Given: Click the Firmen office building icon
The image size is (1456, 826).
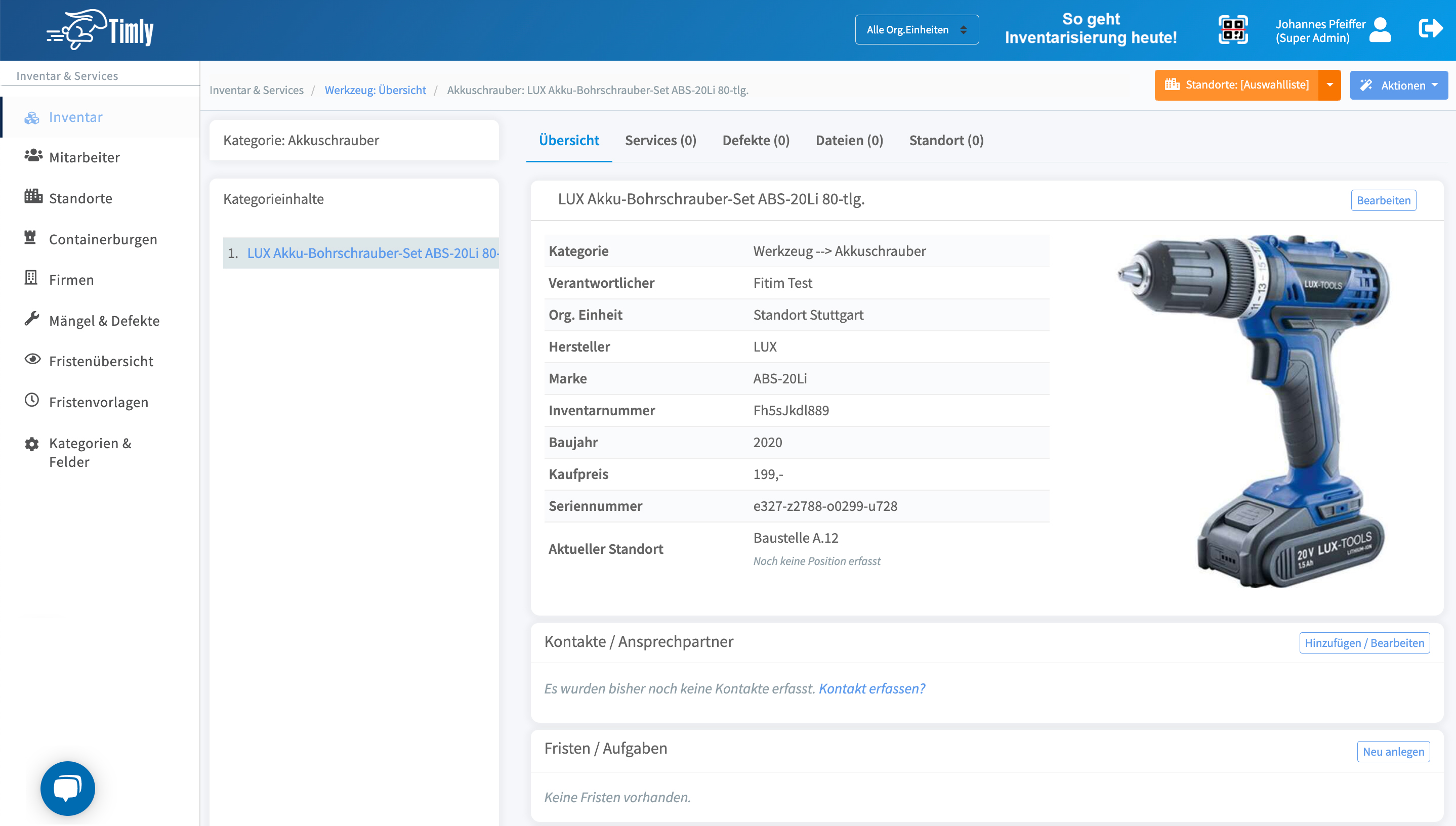Looking at the screenshot, I should pos(31,278).
